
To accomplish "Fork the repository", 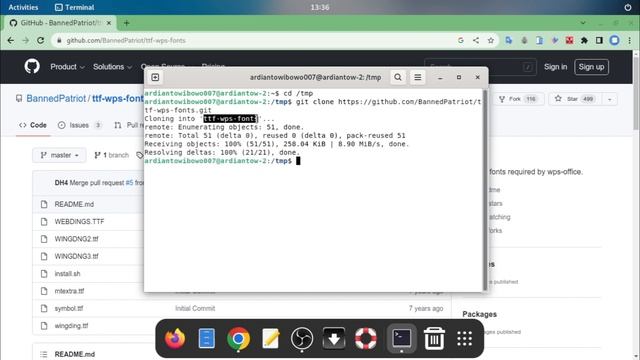I will [517, 99].
